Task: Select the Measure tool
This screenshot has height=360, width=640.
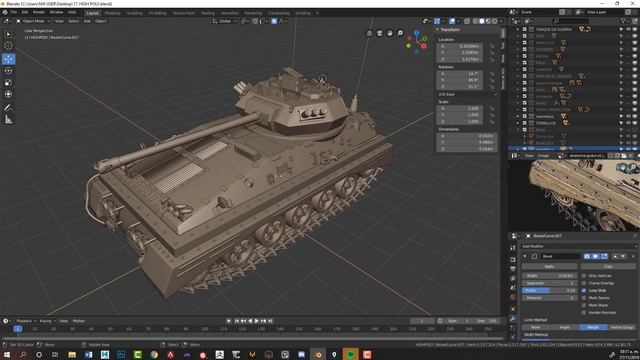Action: click(9, 120)
